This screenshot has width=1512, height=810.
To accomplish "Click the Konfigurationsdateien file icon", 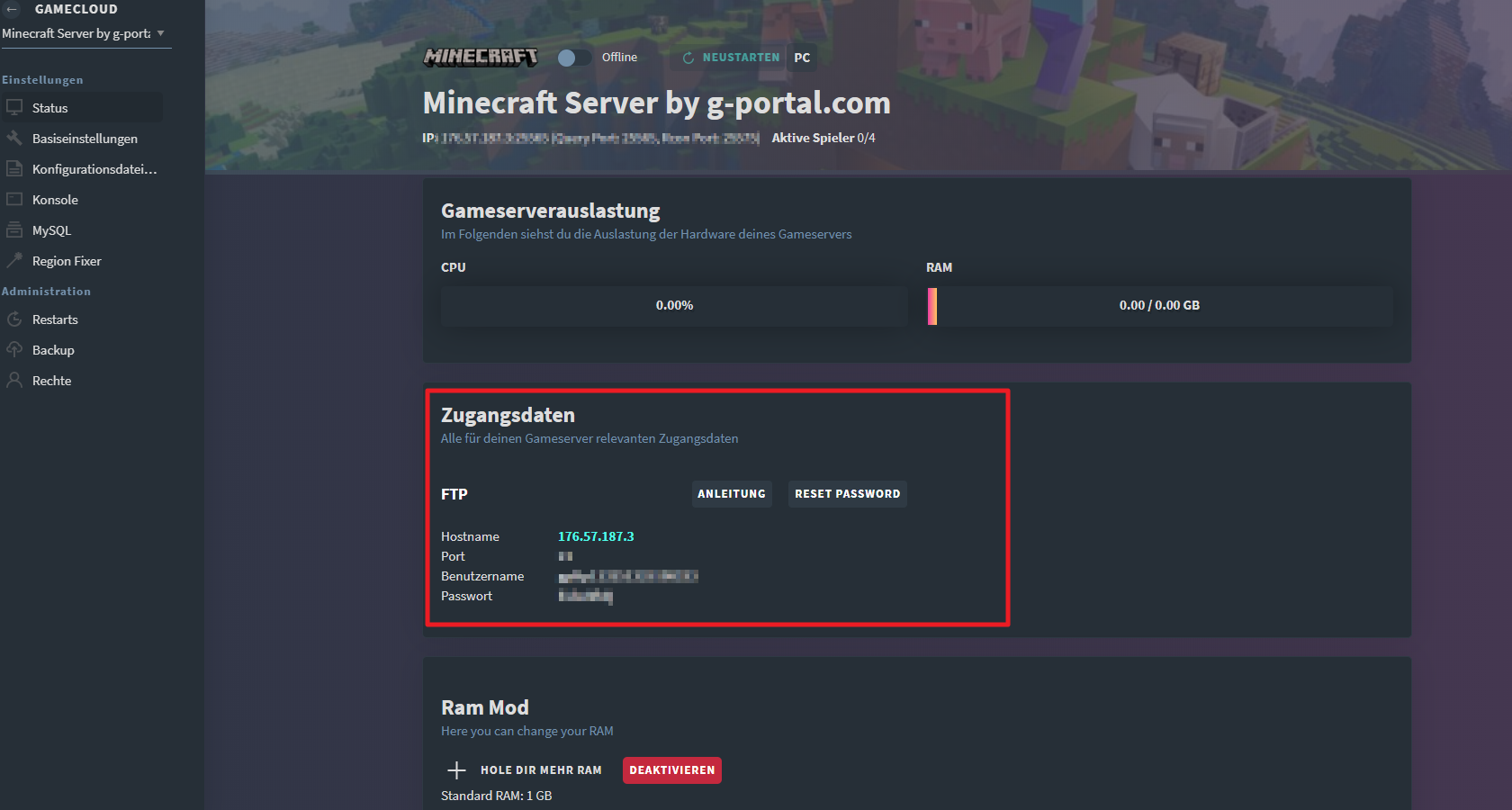I will click(14, 168).
